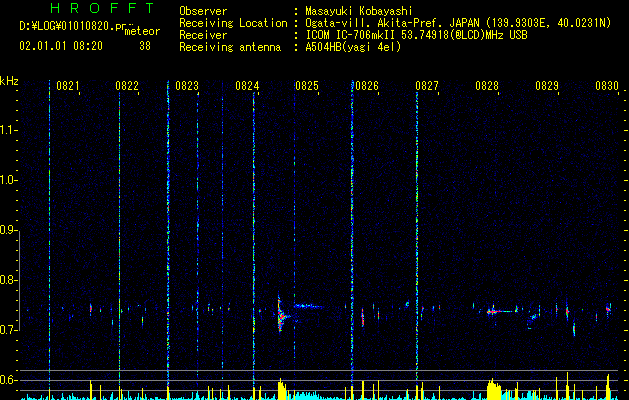The image size is (629, 400).
Task: Click the 1.0 kHz axis label
Action: 7,180
